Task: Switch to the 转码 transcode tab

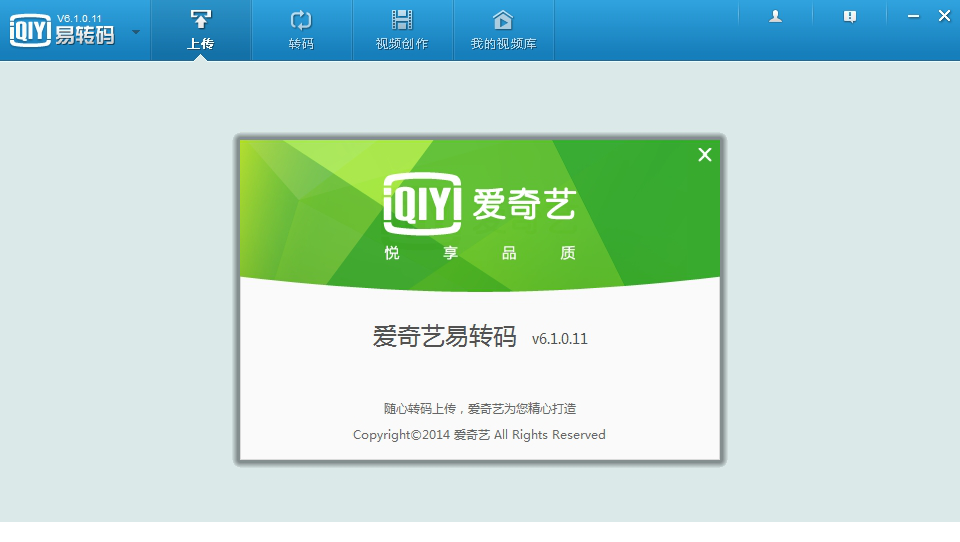Action: [301, 31]
